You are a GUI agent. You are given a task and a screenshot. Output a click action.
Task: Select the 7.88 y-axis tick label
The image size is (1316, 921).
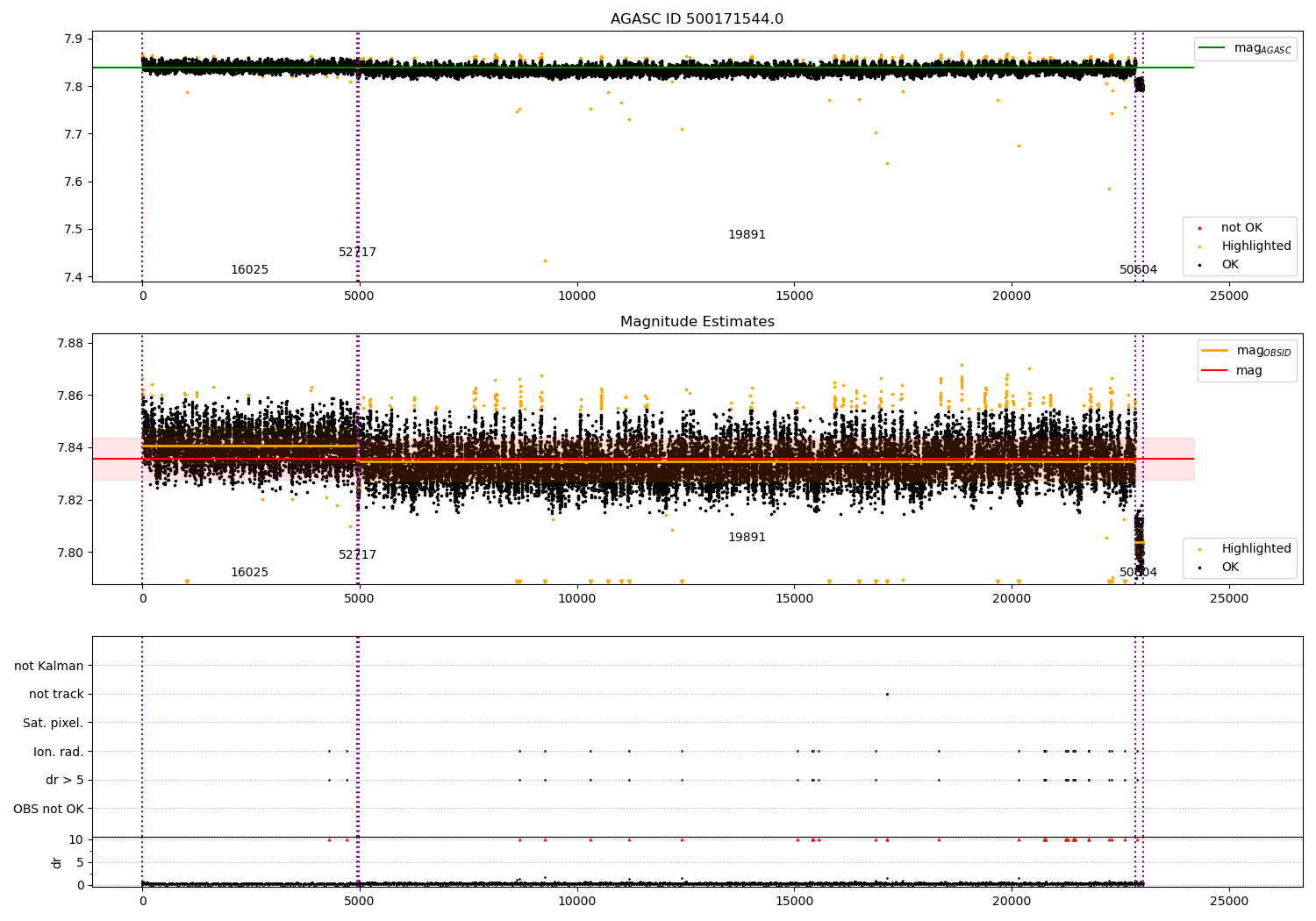[70, 343]
